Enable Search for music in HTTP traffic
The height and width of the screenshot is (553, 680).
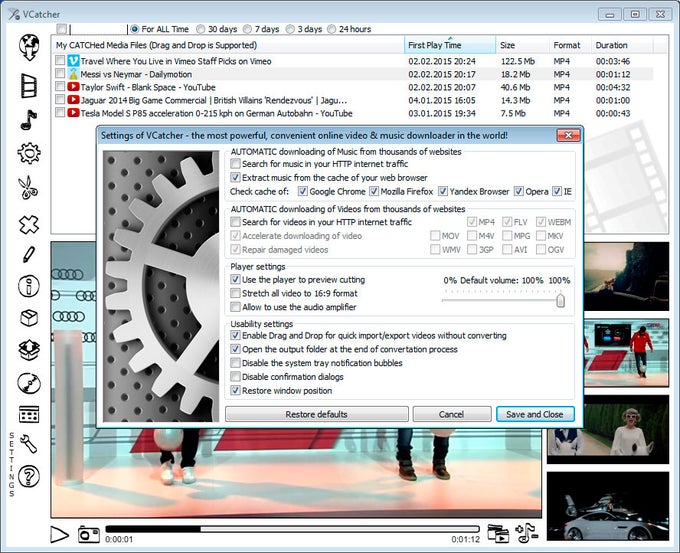coord(235,164)
